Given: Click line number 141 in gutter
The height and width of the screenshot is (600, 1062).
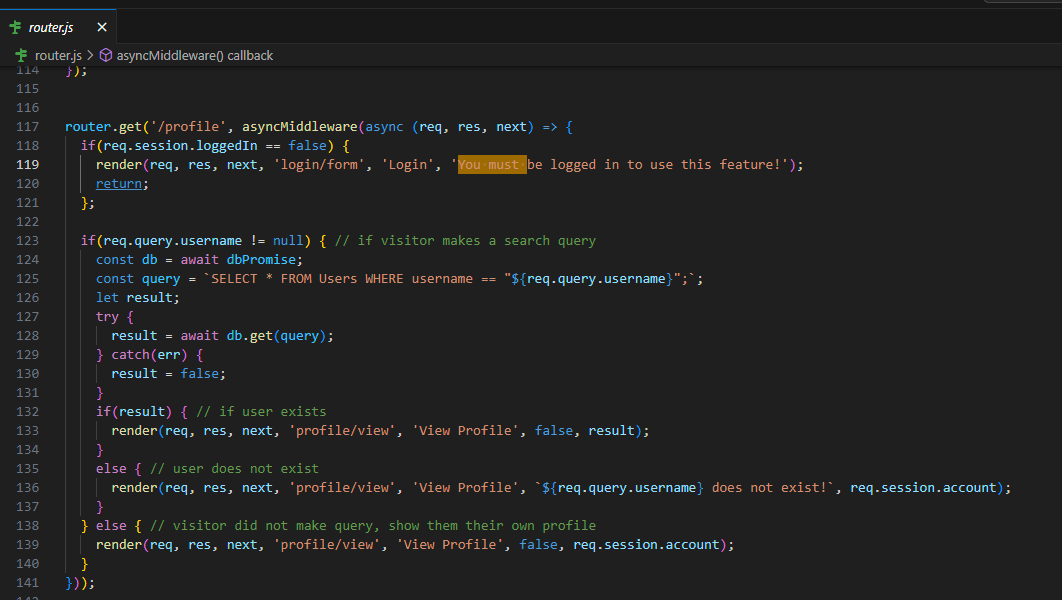Looking at the screenshot, I should [x=28, y=582].
